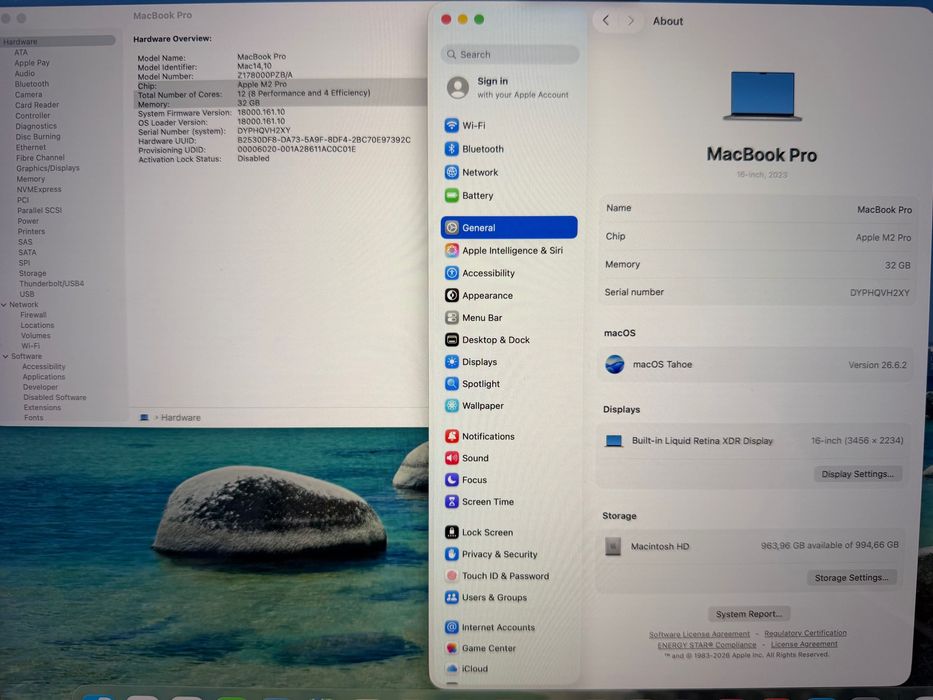Open ENERGY STAR Compliance link
The image size is (933, 700).
point(706,645)
